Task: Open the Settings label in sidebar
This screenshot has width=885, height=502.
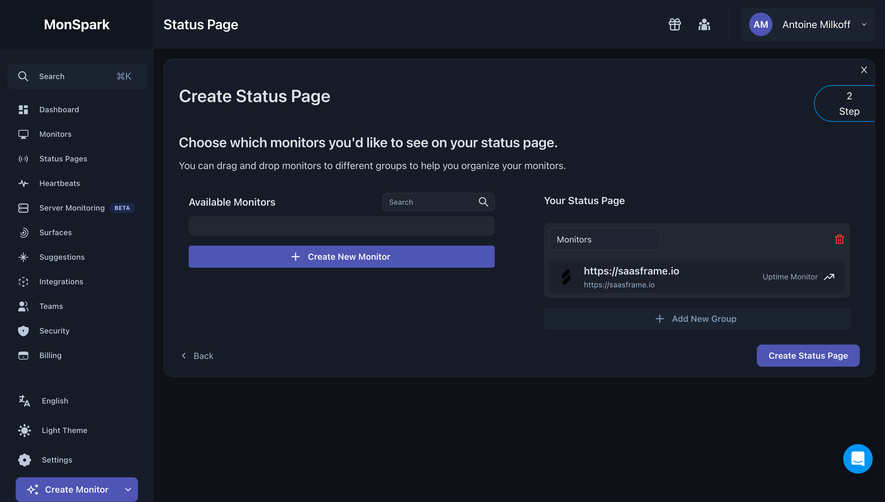Action: click(57, 460)
